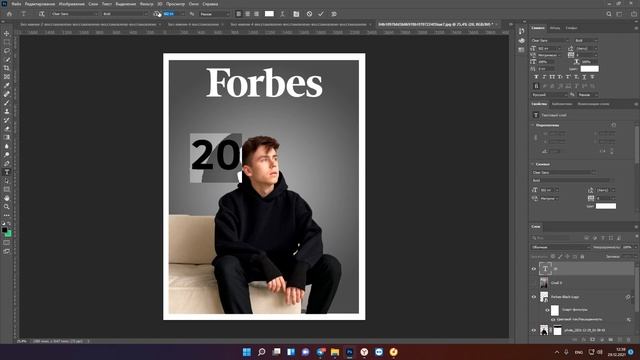
Task: Toggle center text alignment in options bar
Action: pos(247,14)
